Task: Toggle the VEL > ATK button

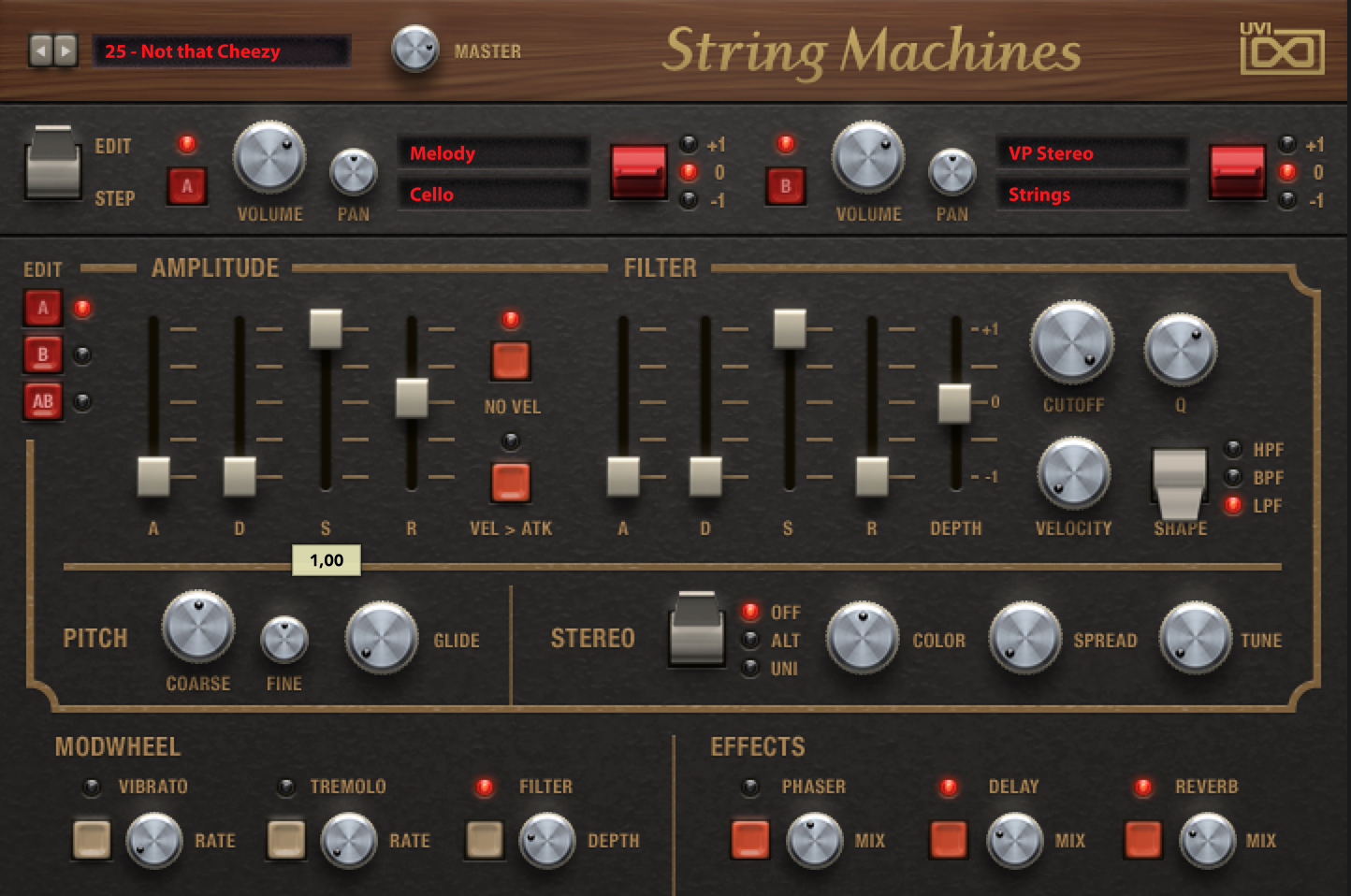Action: tap(511, 483)
